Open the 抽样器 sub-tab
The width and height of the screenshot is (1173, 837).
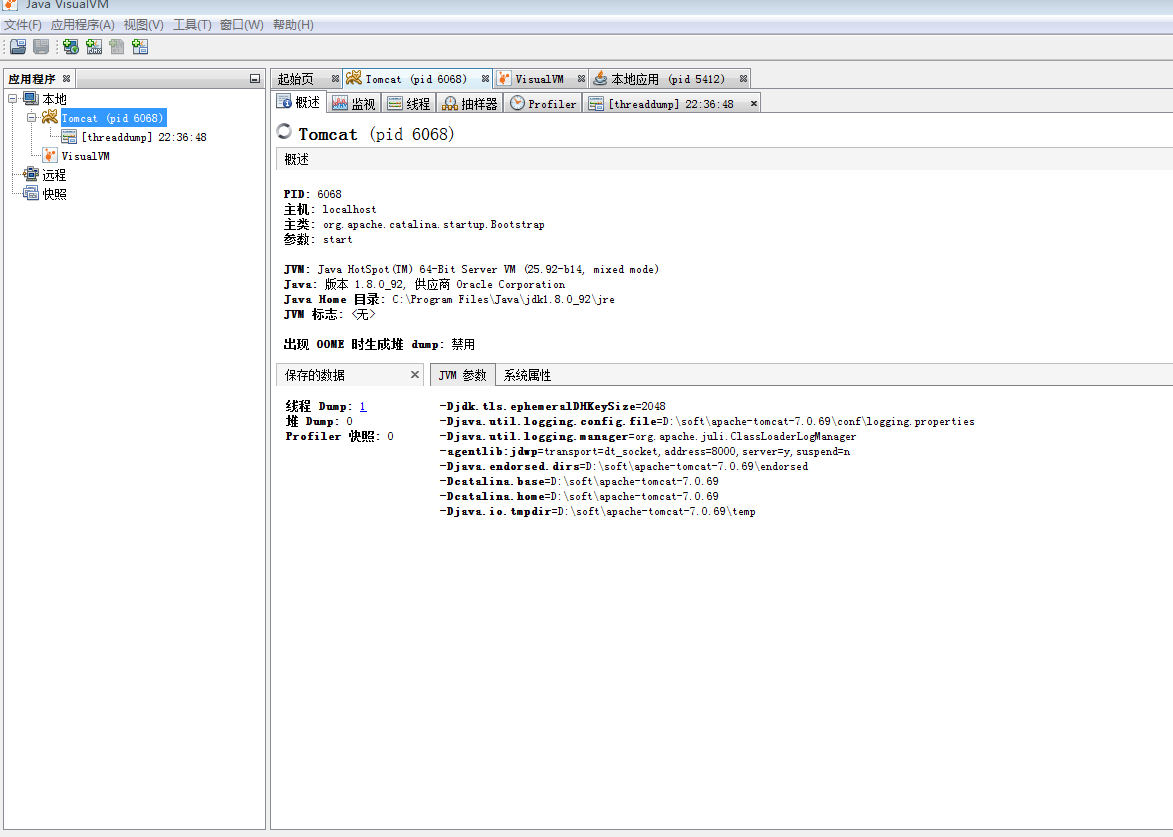pos(470,104)
